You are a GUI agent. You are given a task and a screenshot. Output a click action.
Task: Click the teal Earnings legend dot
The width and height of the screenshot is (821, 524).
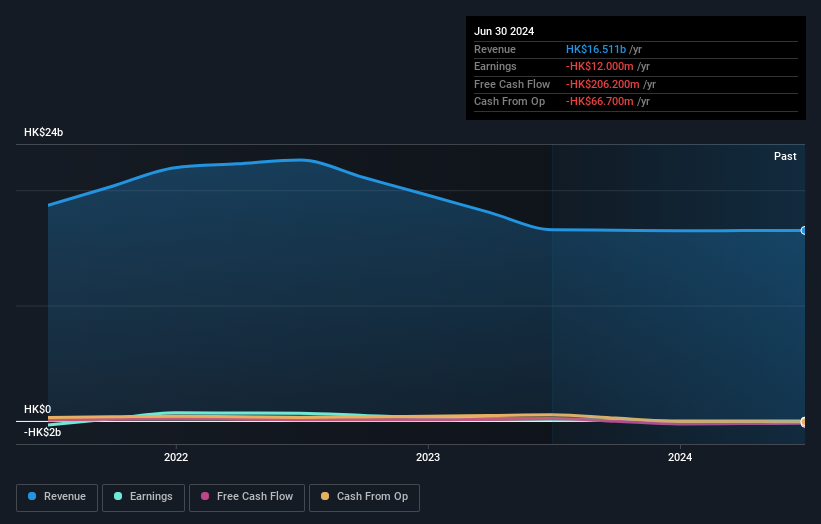118,496
